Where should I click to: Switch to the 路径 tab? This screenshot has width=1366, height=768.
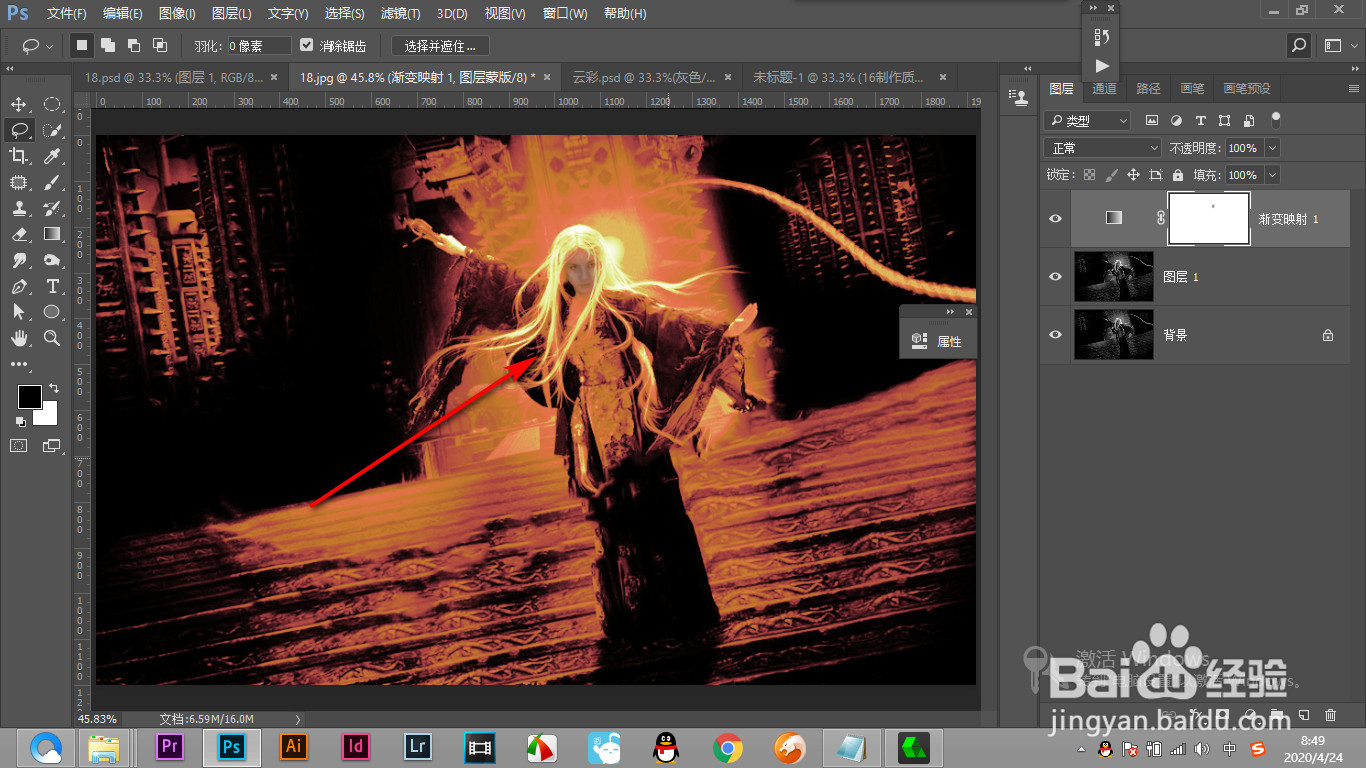[x=1149, y=88]
